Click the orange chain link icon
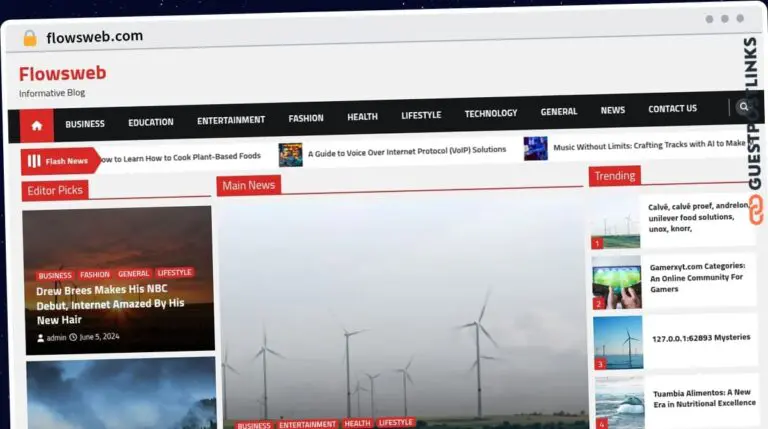768x429 pixels. click(x=755, y=208)
